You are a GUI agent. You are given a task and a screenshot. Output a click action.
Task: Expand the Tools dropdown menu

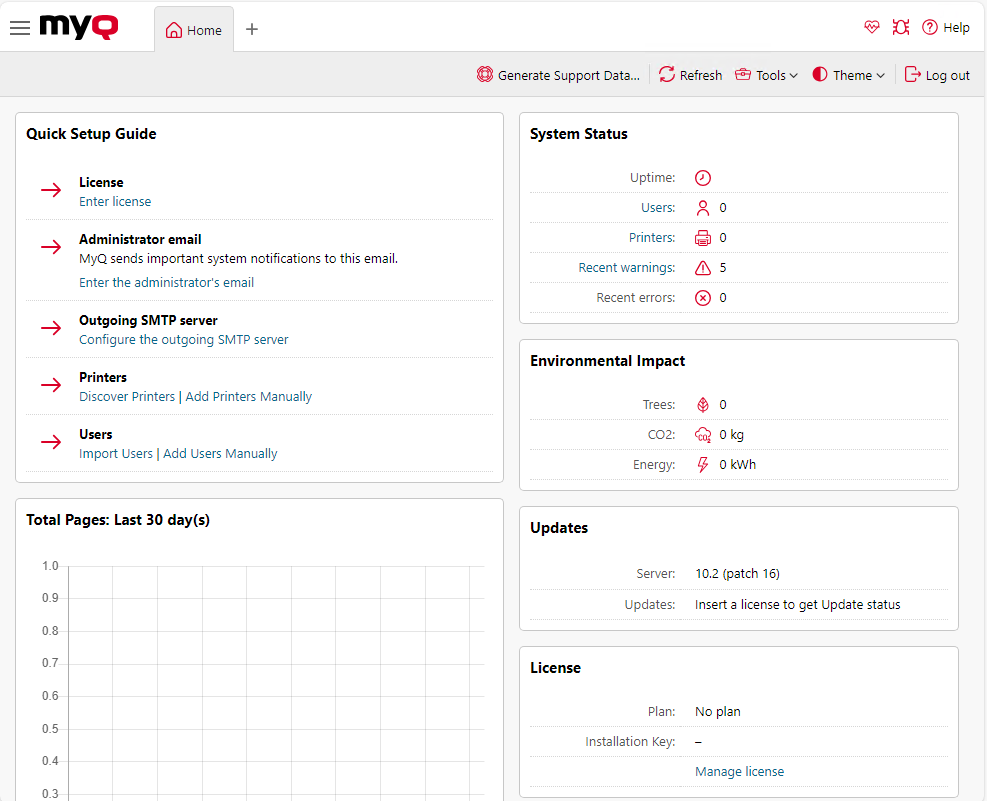(766, 75)
